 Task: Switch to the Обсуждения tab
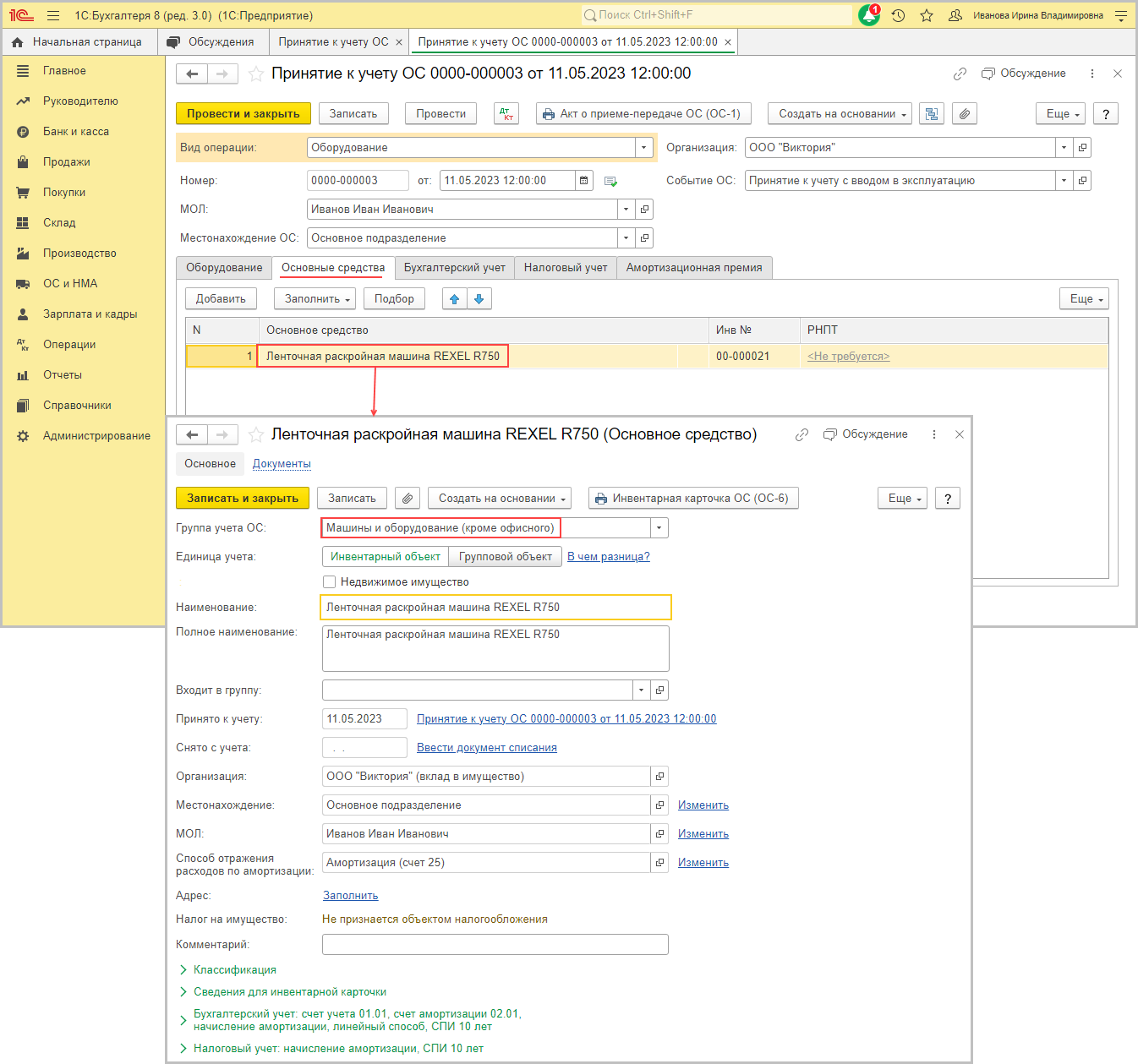coord(212,42)
